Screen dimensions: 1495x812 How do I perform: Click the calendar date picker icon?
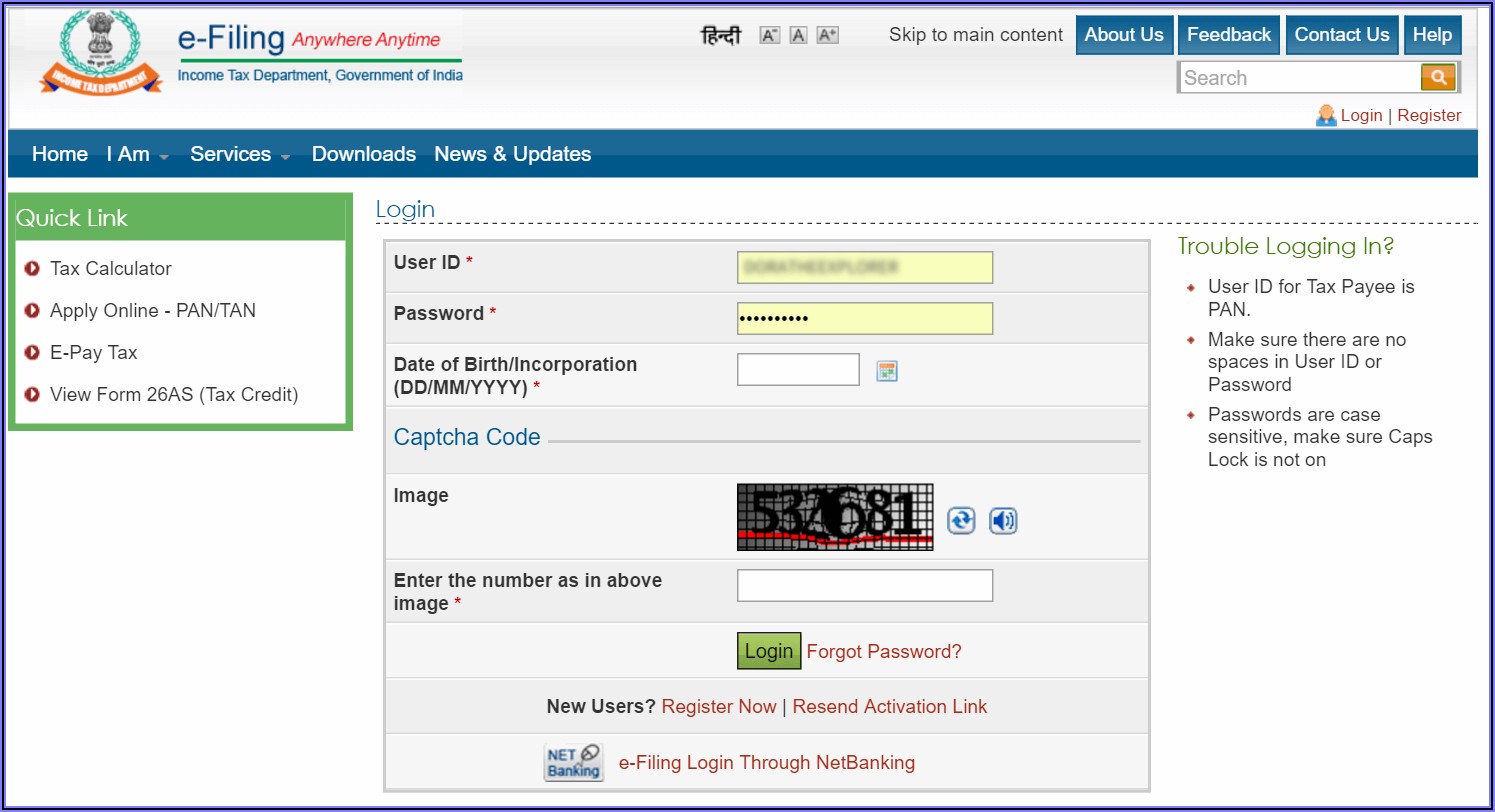pos(886,371)
